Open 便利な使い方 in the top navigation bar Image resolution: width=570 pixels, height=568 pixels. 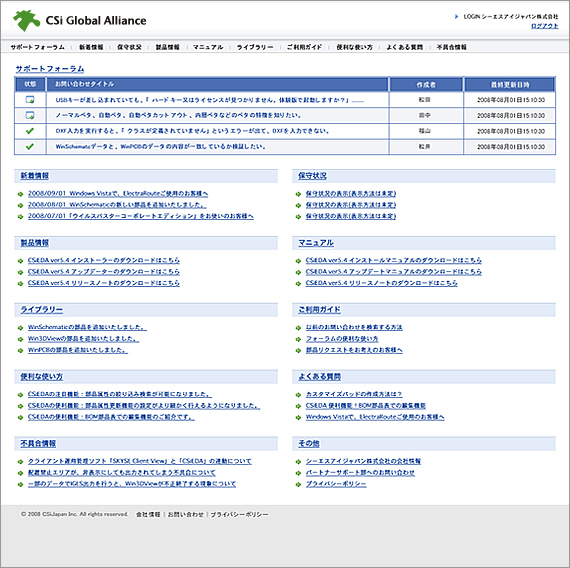coord(354,47)
